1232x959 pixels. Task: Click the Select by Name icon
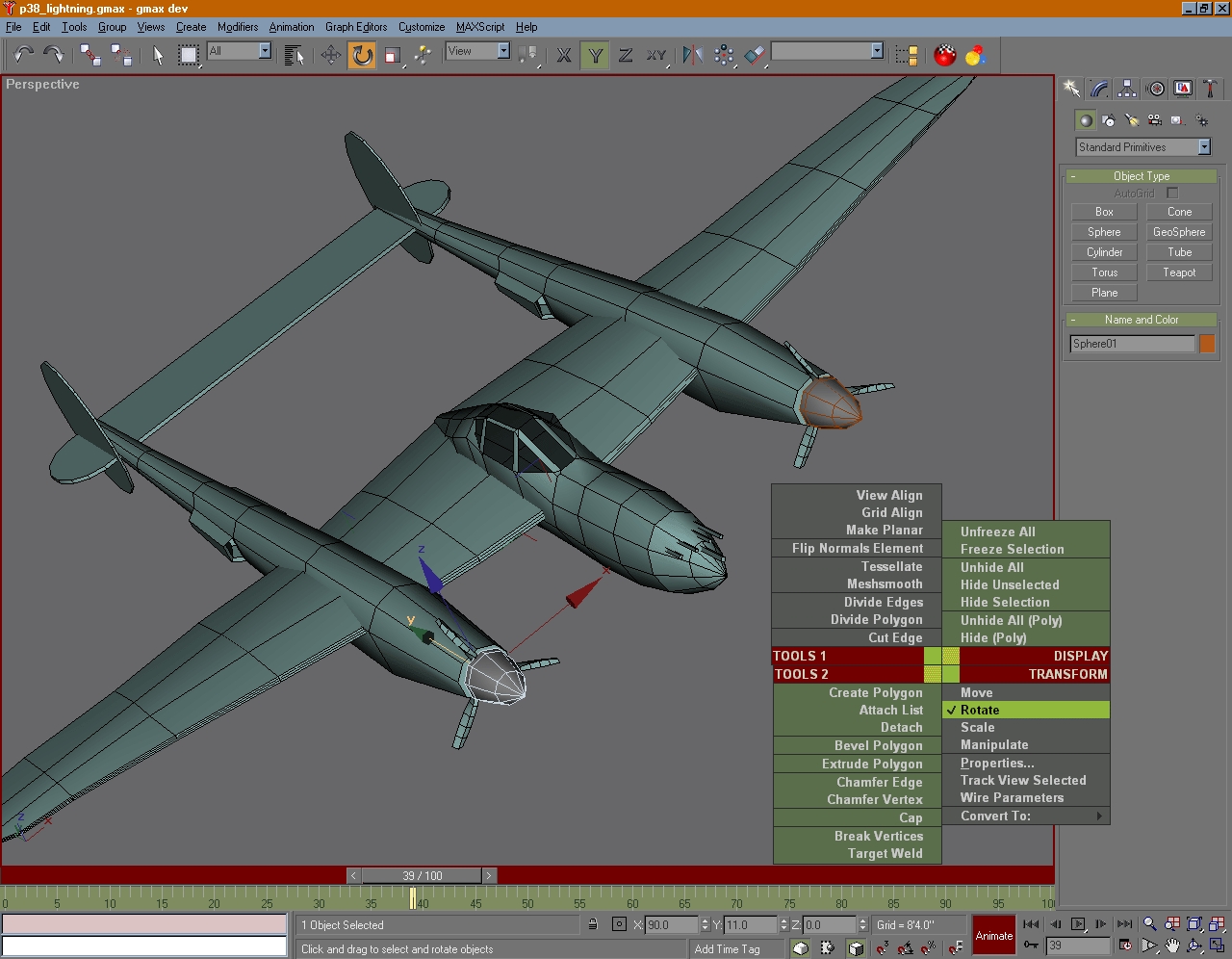coord(295,56)
